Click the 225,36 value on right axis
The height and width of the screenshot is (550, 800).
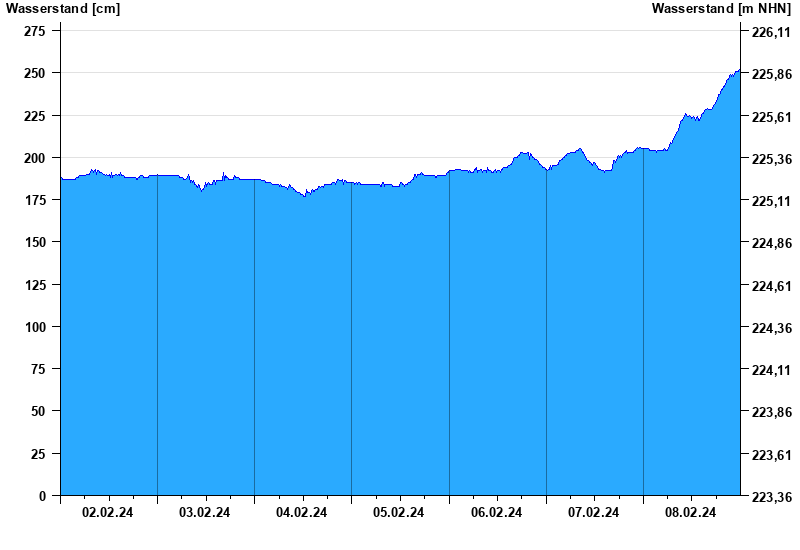772,159
